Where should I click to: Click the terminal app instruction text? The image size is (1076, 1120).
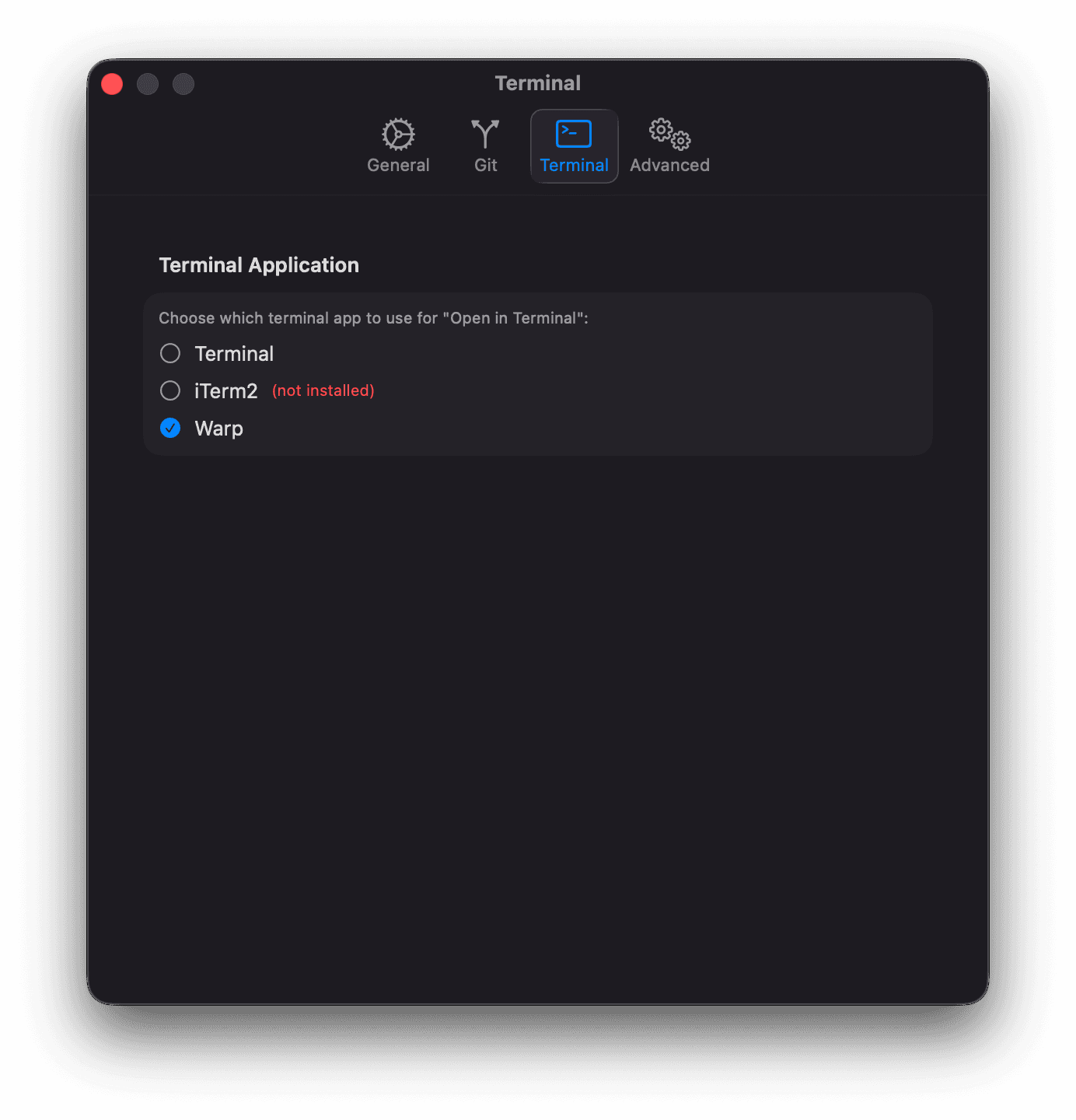[x=374, y=318]
